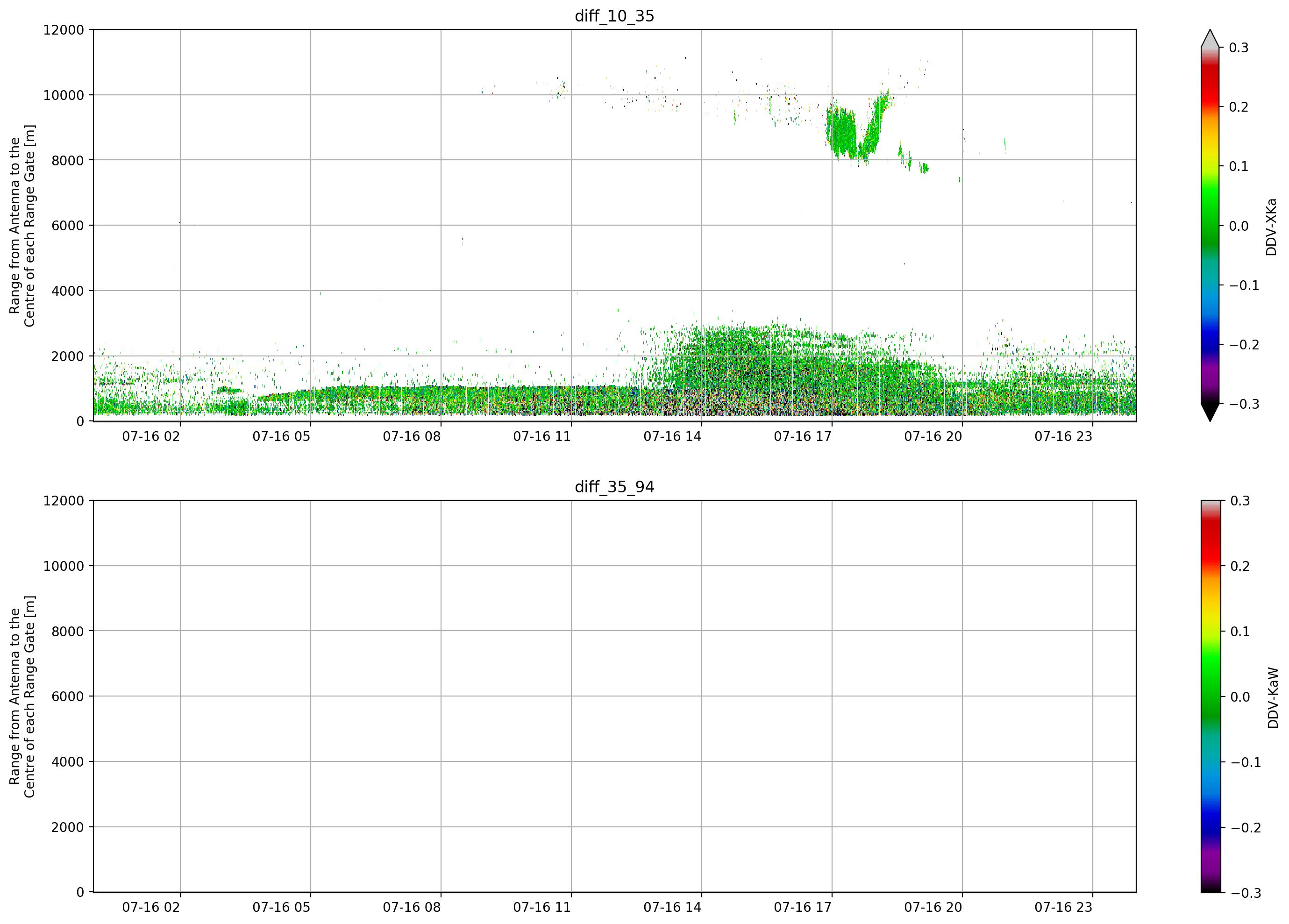This screenshot has width=1289, height=924.
Task: Select the DDV-KaW colorbar label
Action: pos(1273,697)
